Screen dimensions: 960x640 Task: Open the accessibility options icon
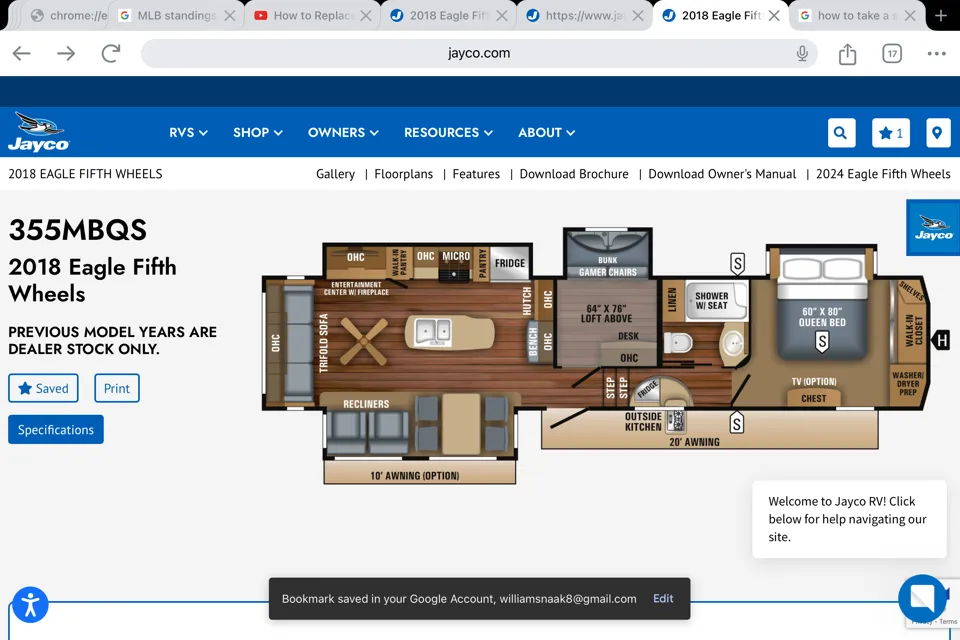(x=30, y=605)
